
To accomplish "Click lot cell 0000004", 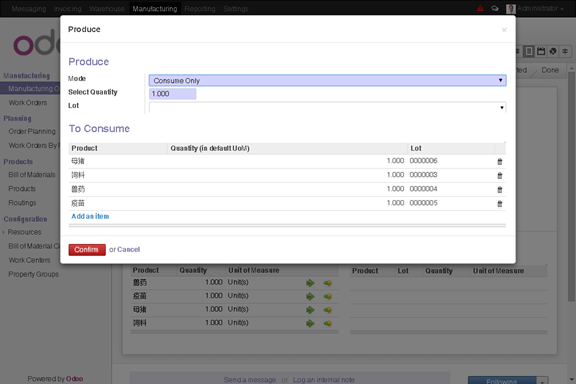I will [x=424, y=189].
